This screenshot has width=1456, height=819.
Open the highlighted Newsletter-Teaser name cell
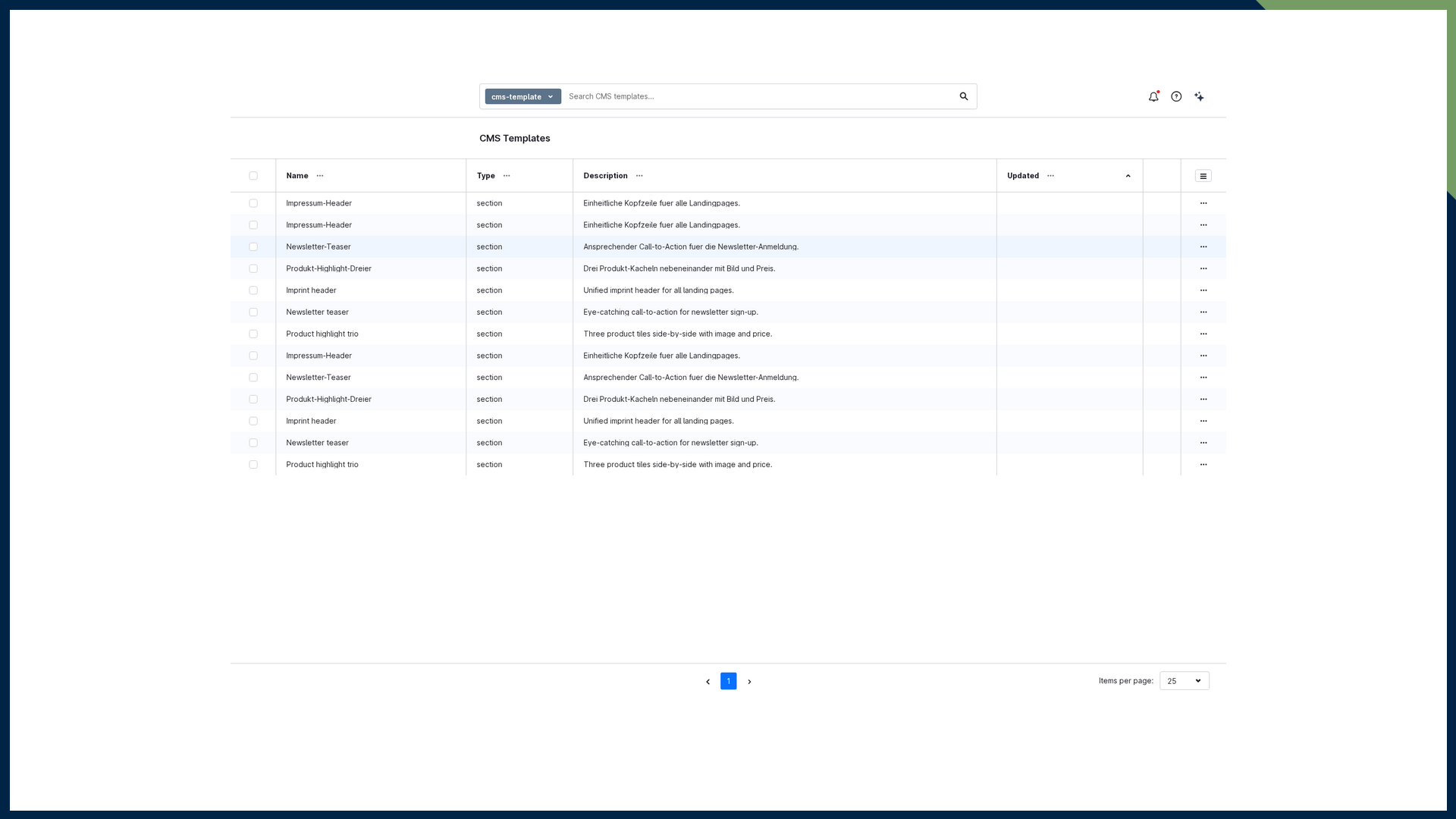[318, 247]
